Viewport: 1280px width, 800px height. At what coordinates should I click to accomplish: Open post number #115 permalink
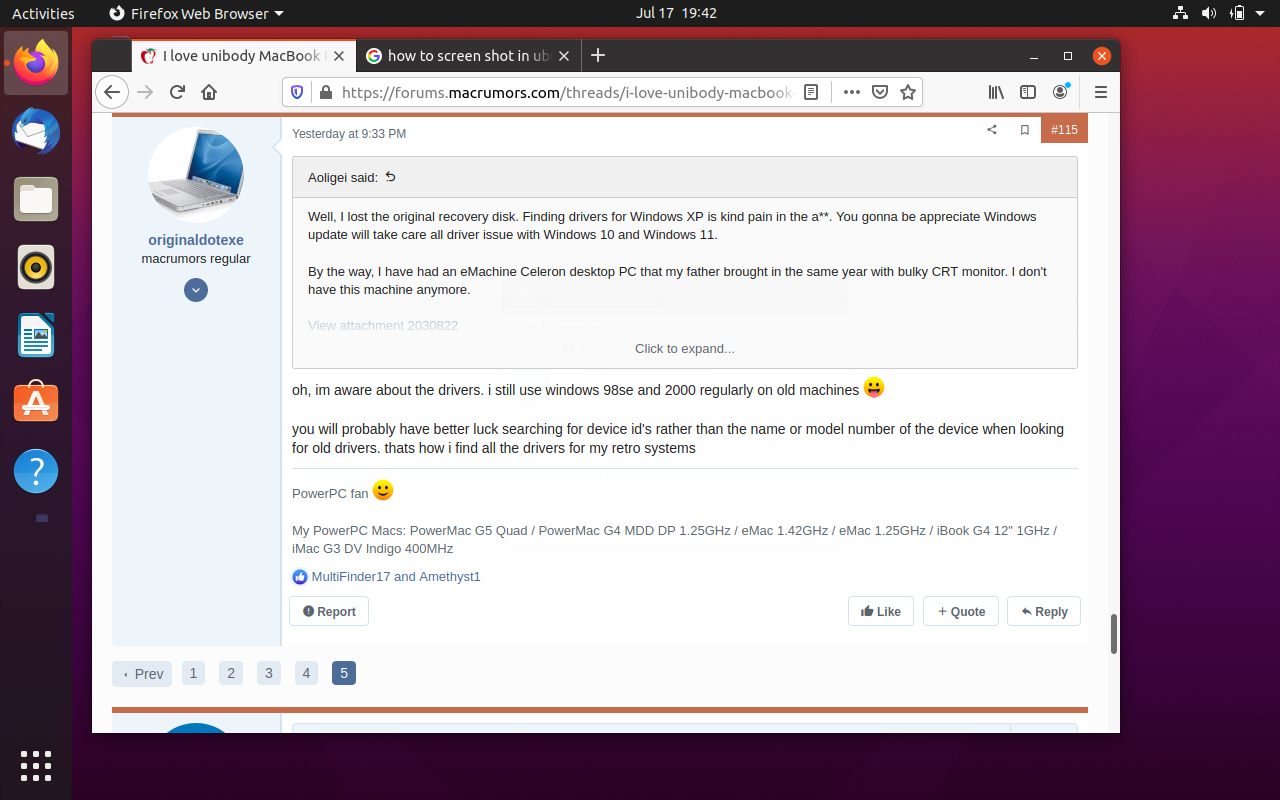(1064, 130)
